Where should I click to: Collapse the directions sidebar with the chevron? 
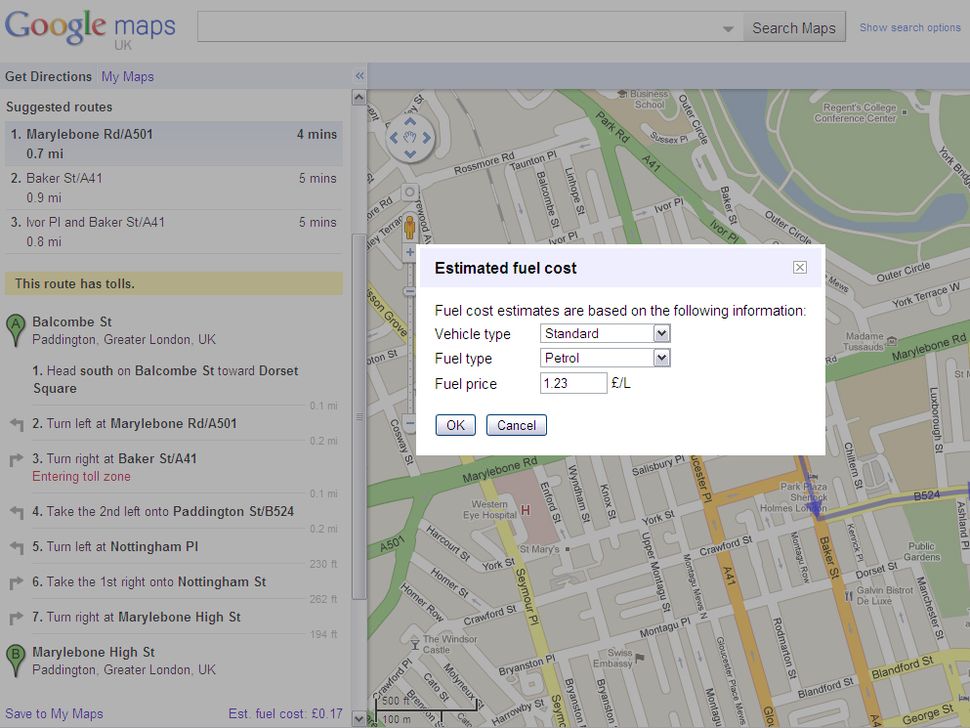359,75
